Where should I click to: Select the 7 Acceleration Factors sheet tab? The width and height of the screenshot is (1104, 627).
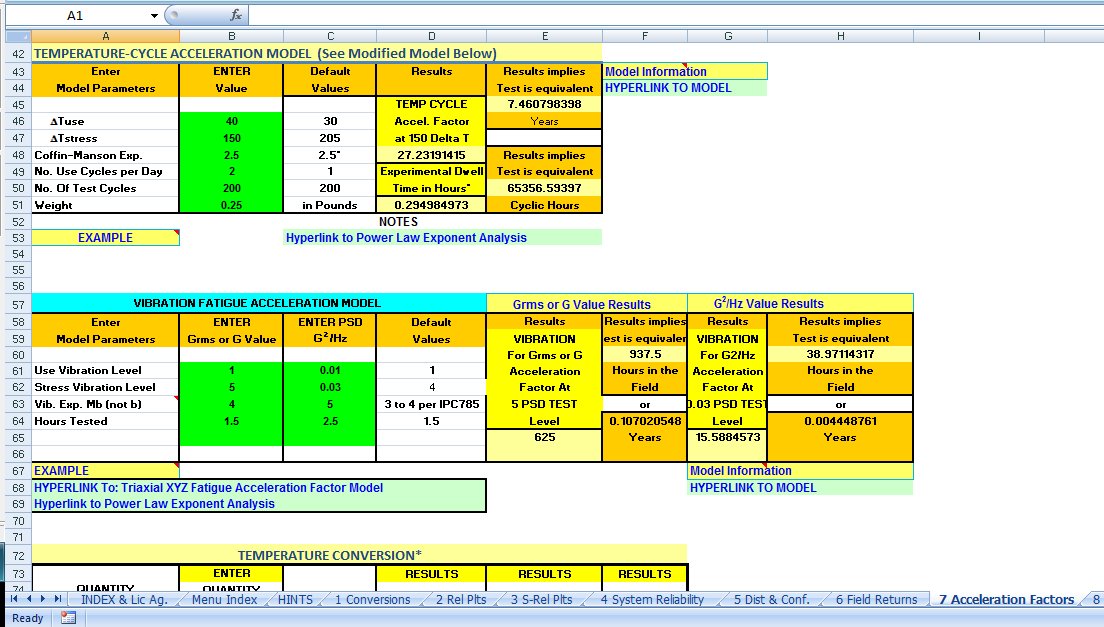tap(1007, 600)
